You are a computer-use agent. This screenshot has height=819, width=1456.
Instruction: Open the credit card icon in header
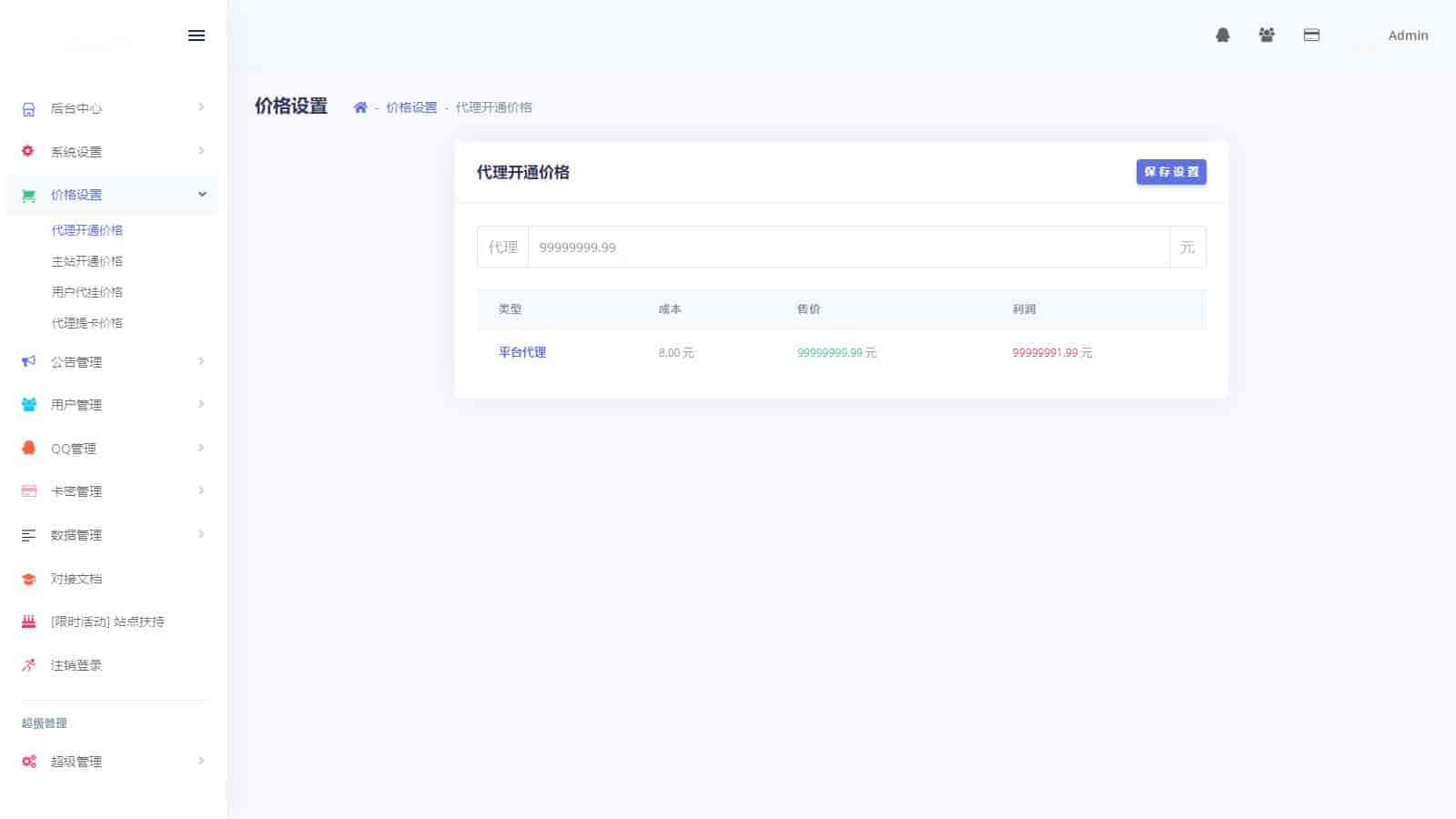(x=1311, y=35)
